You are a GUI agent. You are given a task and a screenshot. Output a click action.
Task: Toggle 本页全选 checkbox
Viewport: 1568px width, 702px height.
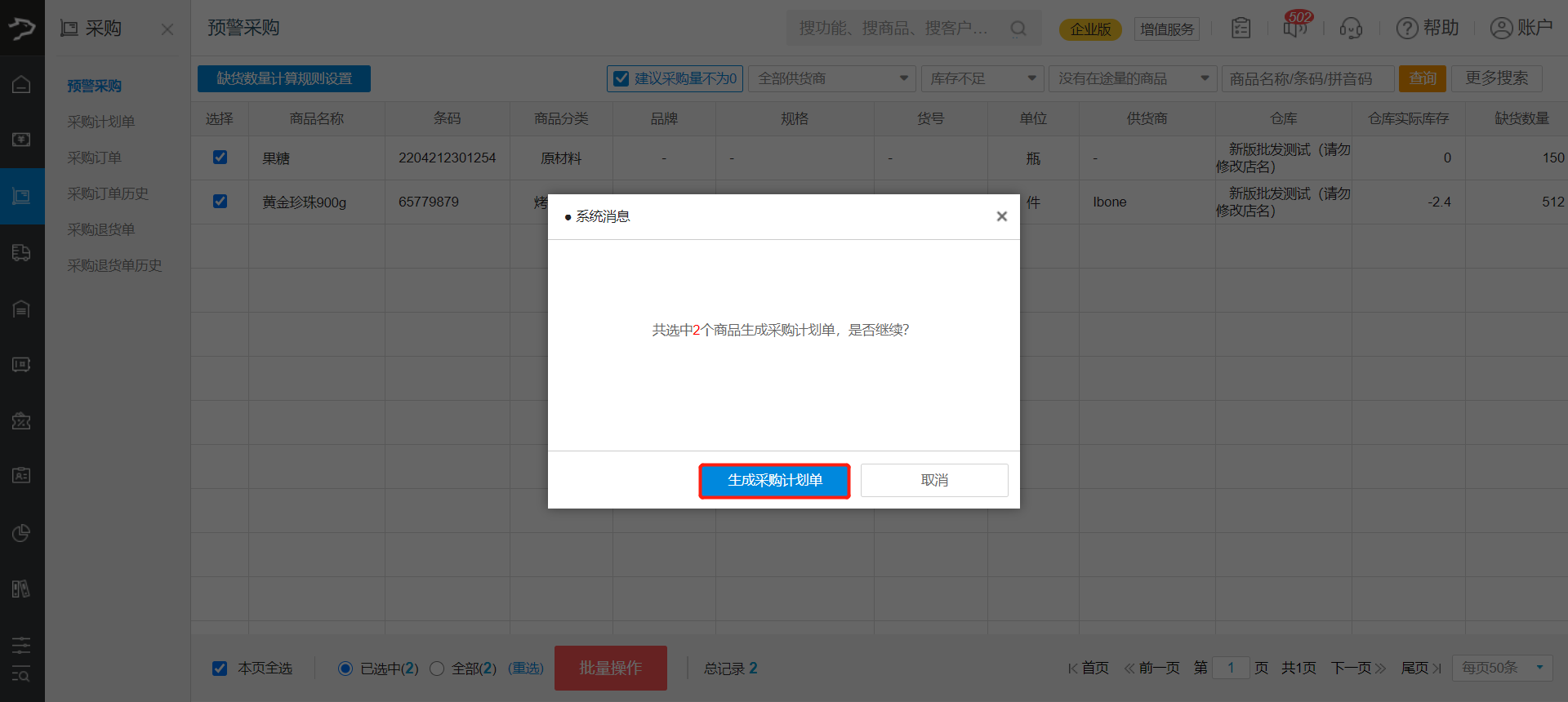click(220, 668)
